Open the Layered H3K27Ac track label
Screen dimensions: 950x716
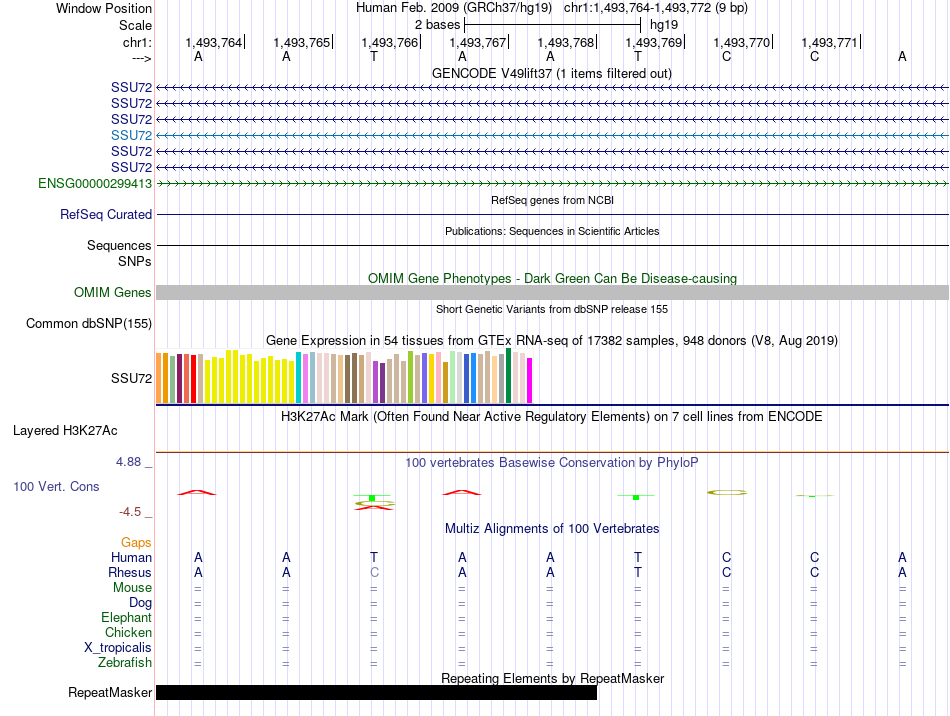pyautogui.click(x=65, y=432)
